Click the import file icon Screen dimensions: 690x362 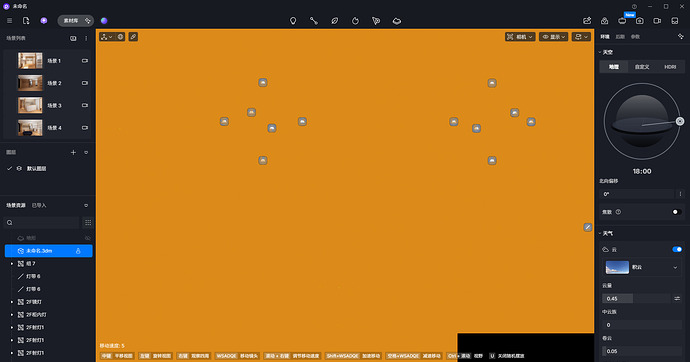coord(26,21)
